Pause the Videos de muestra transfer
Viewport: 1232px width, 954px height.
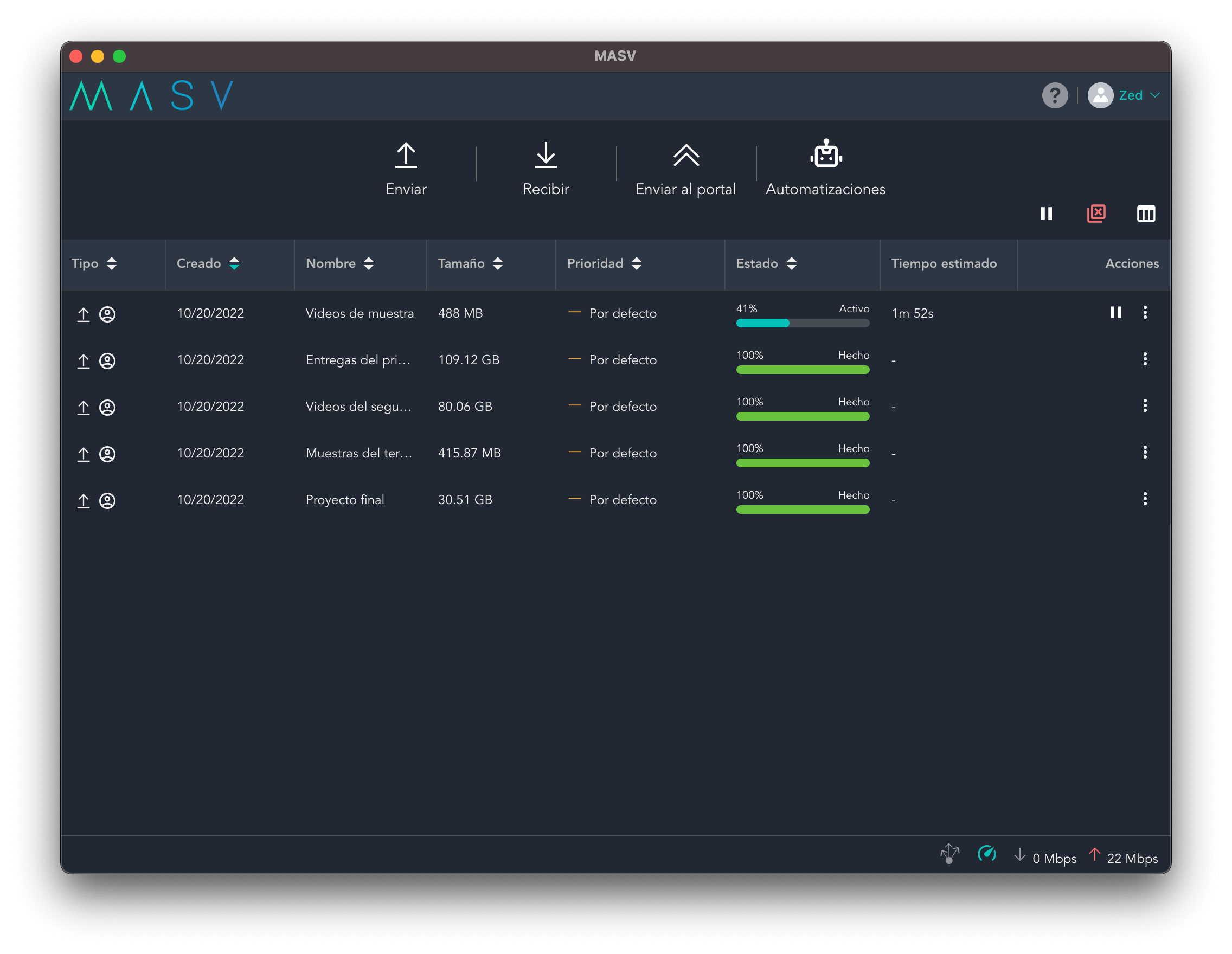pos(1115,312)
